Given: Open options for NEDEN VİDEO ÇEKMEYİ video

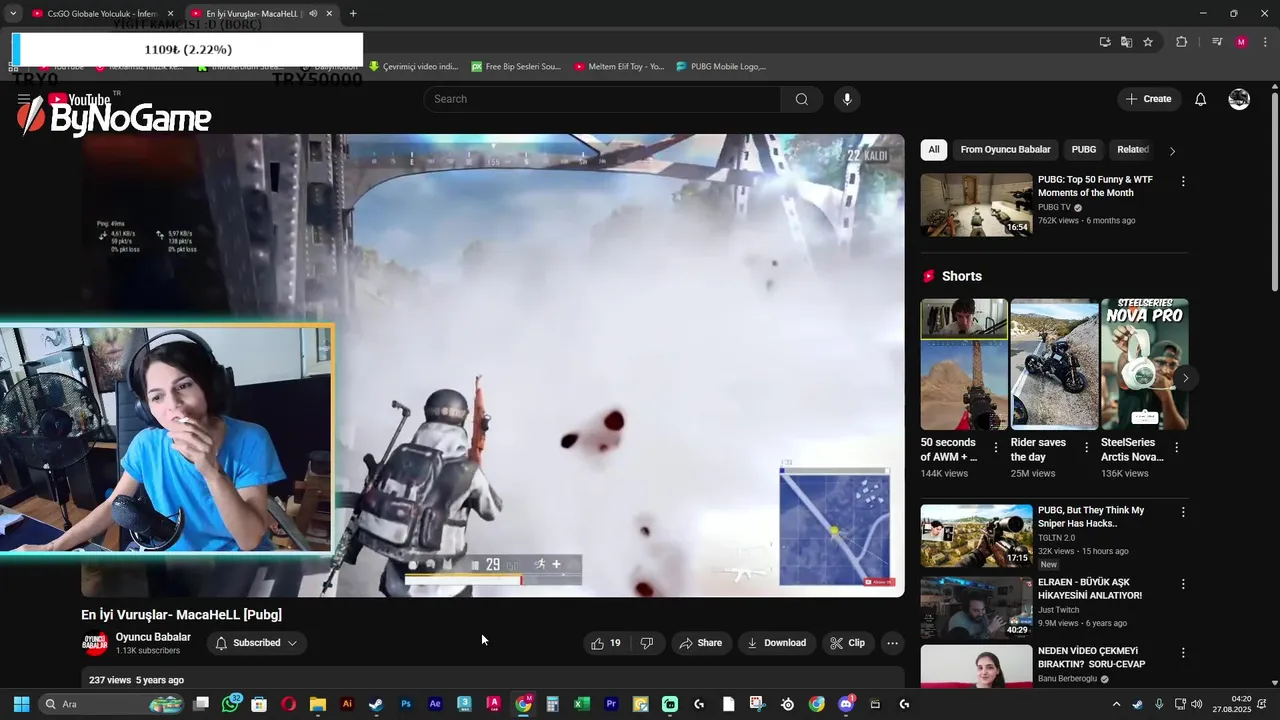Looking at the screenshot, I should pos(1183,653).
